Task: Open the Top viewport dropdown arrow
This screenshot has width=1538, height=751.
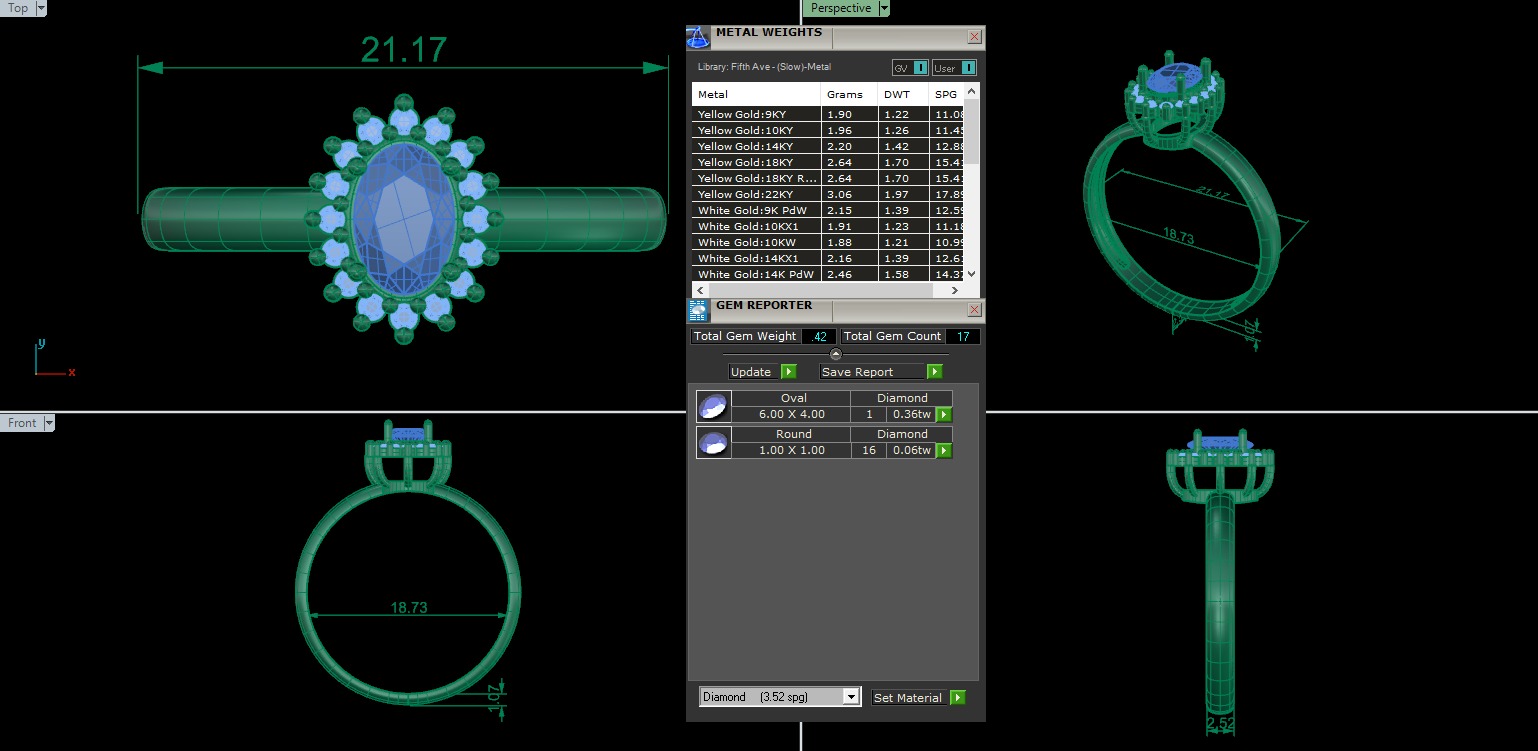Action: coord(41,8)
